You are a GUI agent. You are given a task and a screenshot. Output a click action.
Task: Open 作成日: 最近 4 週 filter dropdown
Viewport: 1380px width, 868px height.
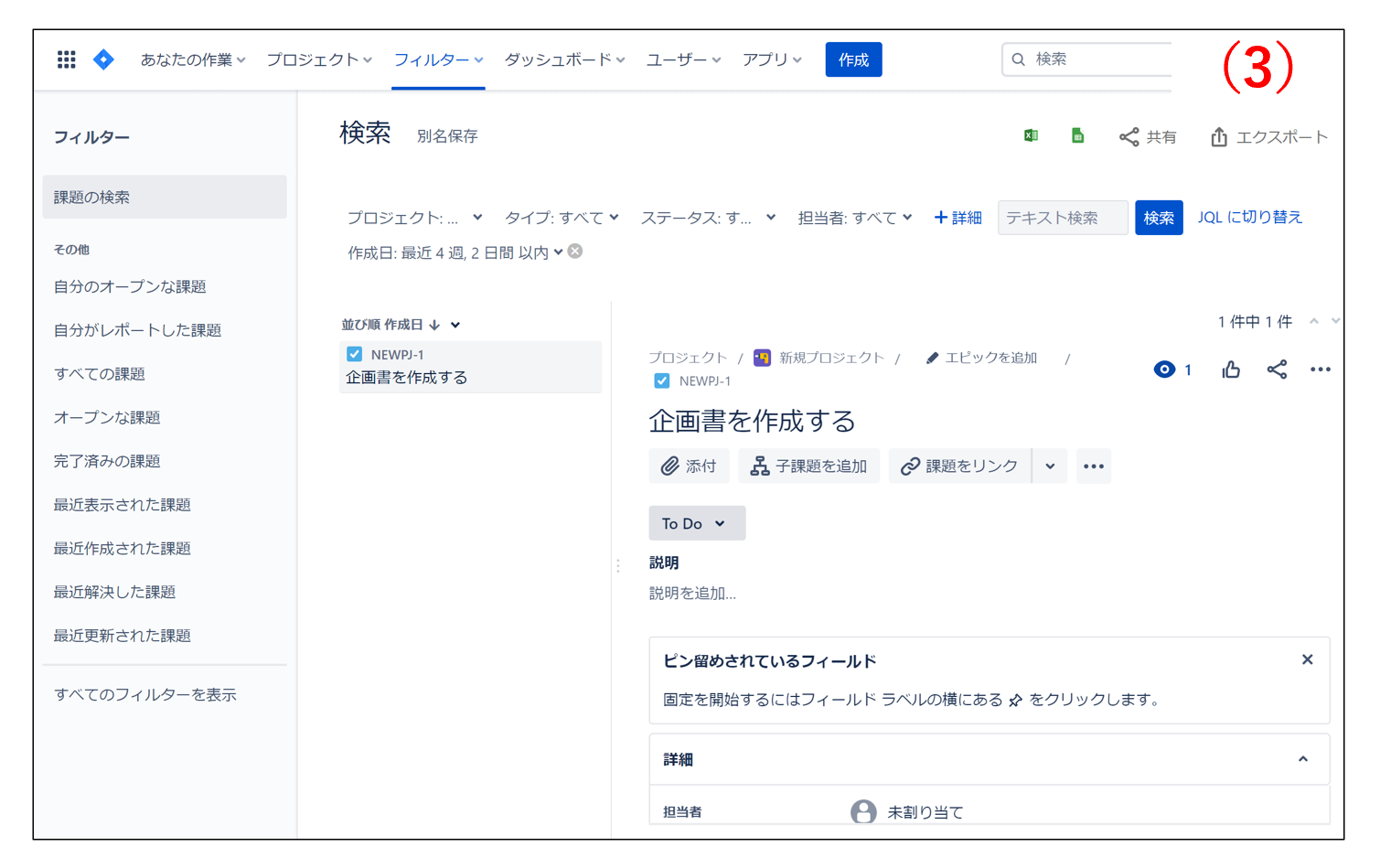point(455,252)
